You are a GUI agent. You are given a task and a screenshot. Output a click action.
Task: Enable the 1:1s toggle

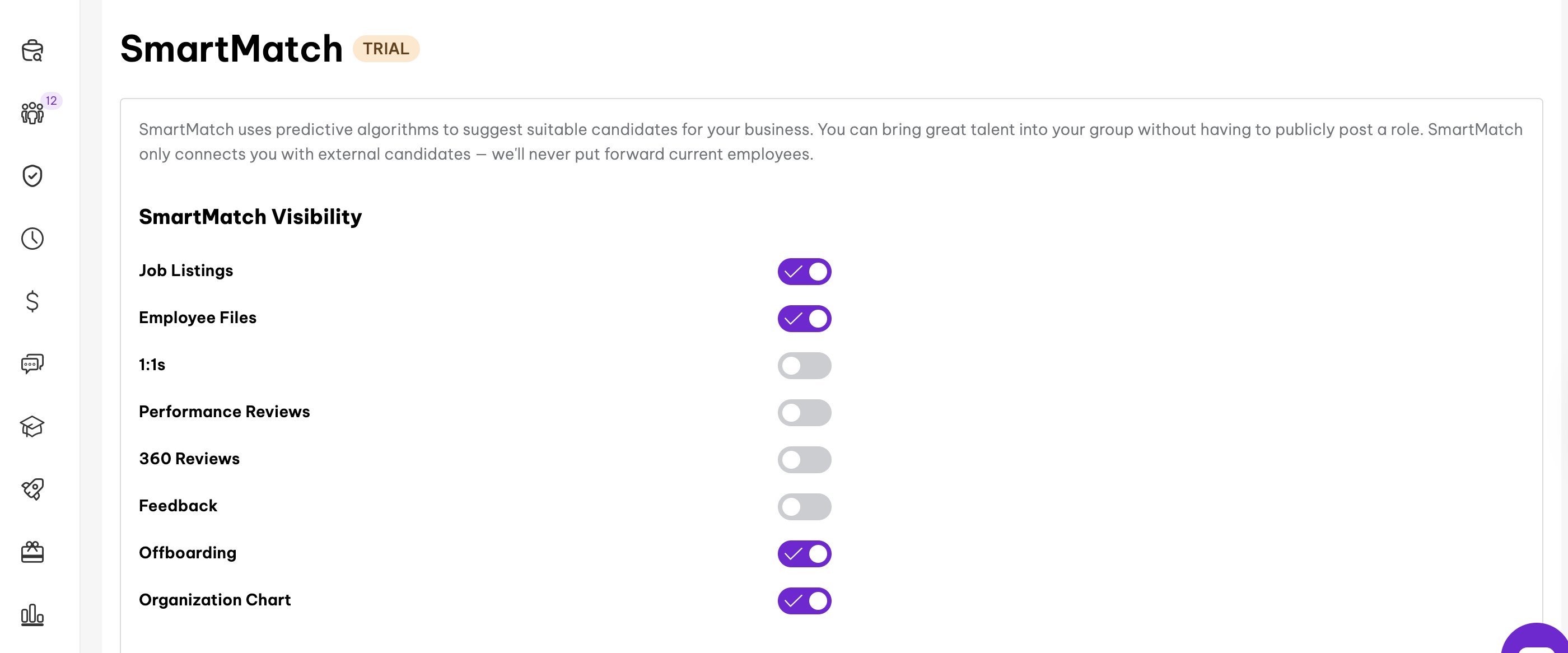[804, 366]
